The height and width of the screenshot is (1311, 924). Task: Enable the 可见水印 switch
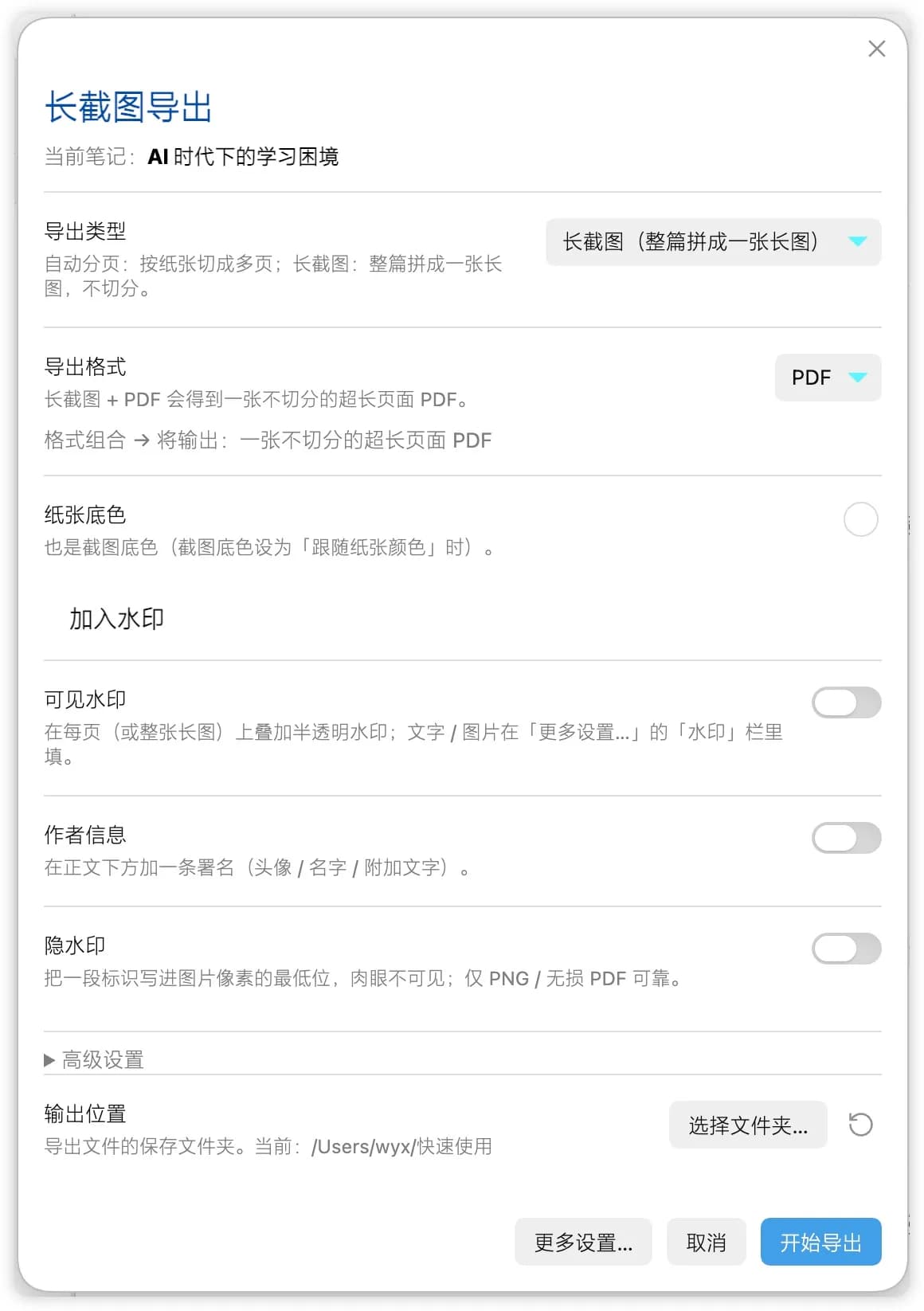(x=846, y=702)
